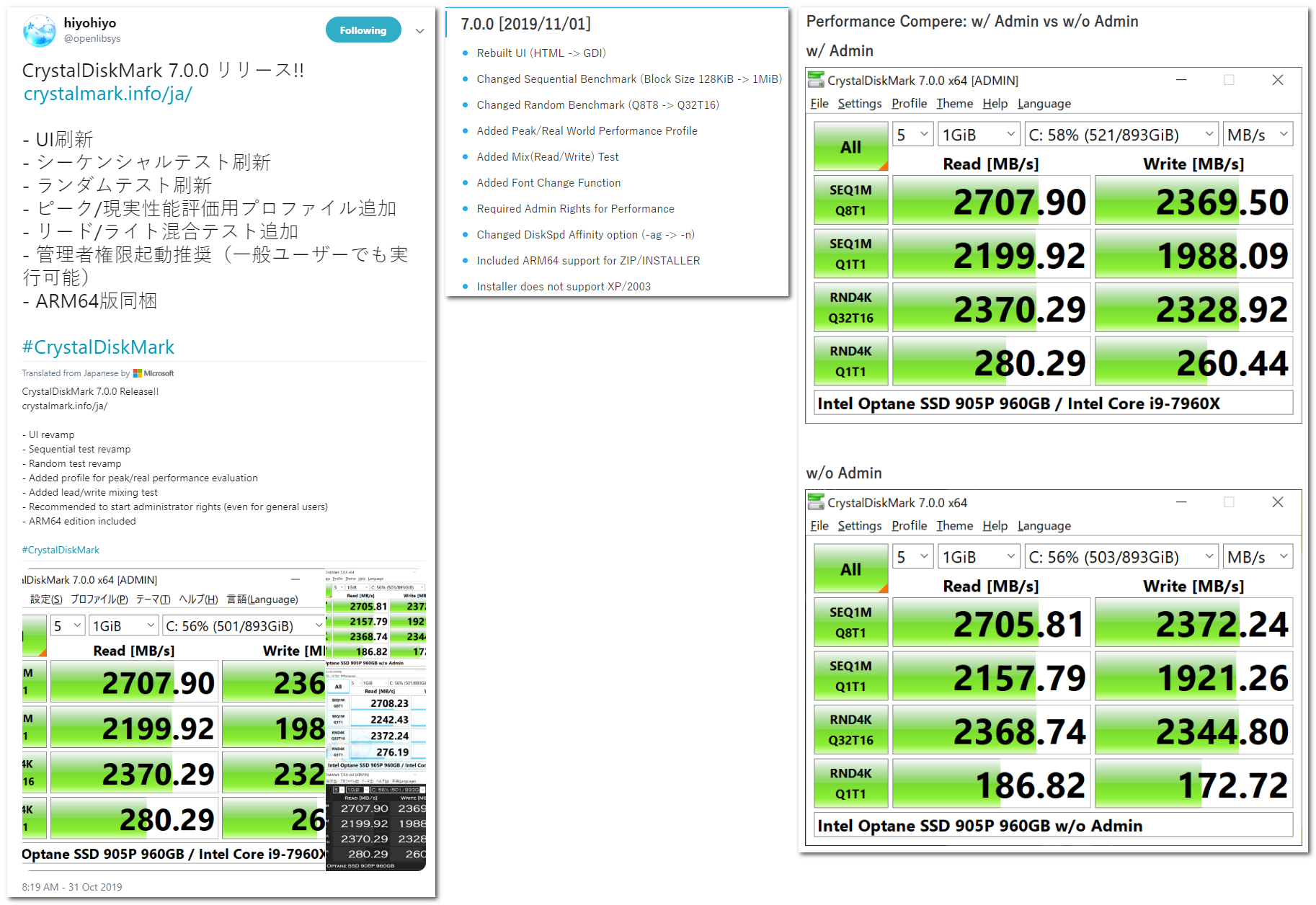Close the ADMIN CrystalDiskMark window

click(1278, 80)
